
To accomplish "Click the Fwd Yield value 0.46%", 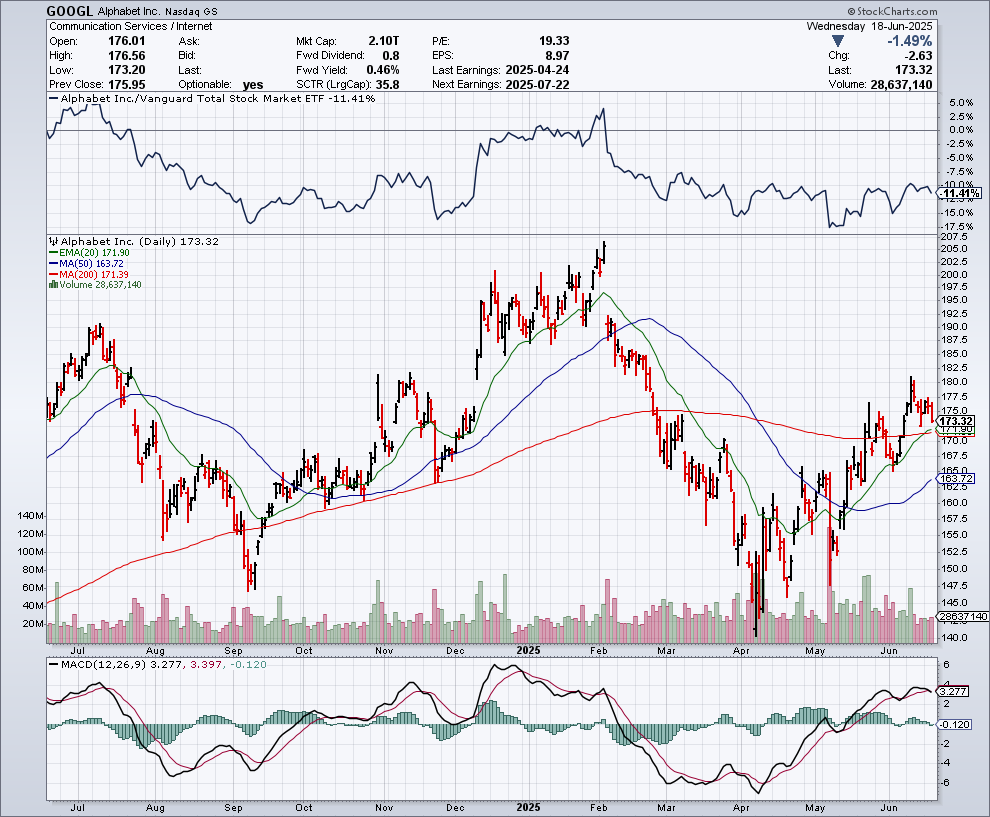I will (383, 70).
